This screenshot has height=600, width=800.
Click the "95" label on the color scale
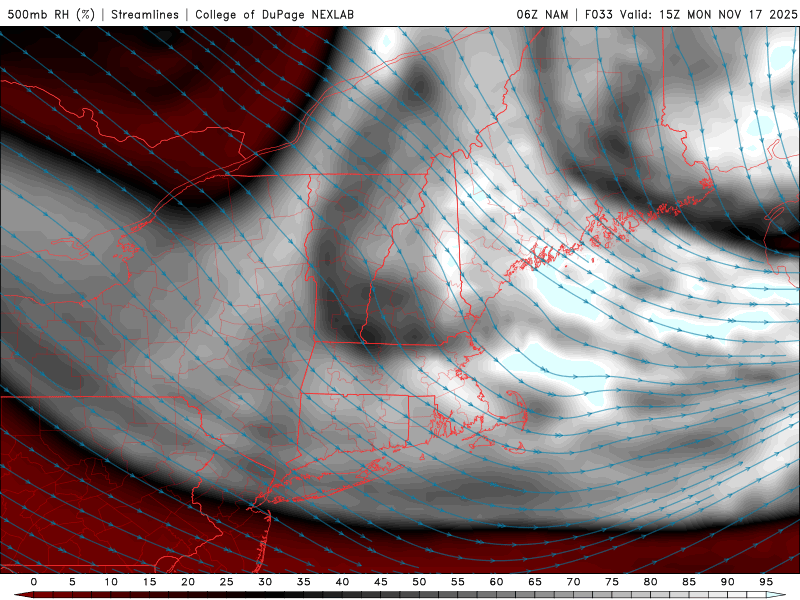pyautogui.click(x=766, y=582)
